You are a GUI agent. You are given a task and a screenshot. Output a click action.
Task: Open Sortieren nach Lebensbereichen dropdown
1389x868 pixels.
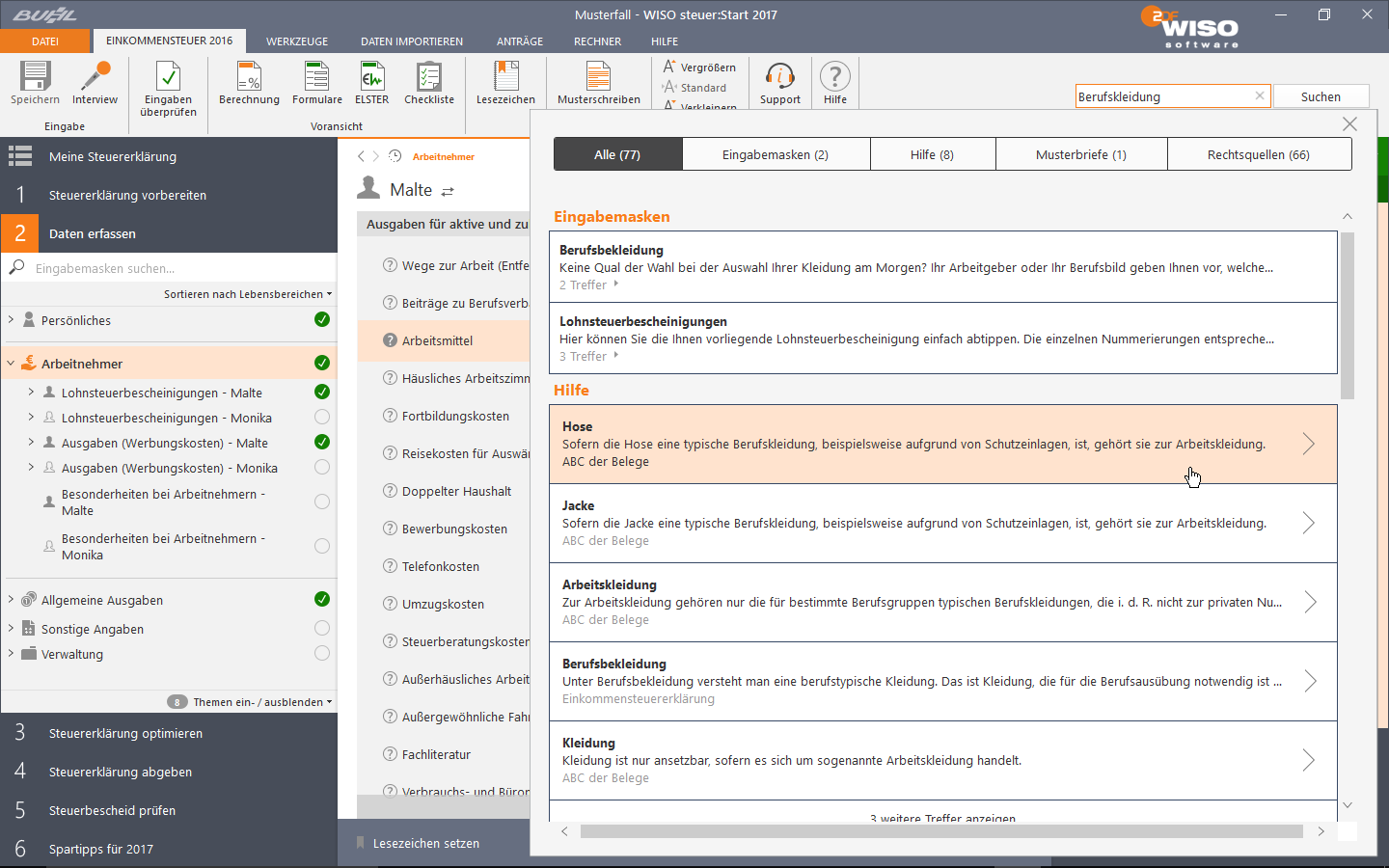248,294
